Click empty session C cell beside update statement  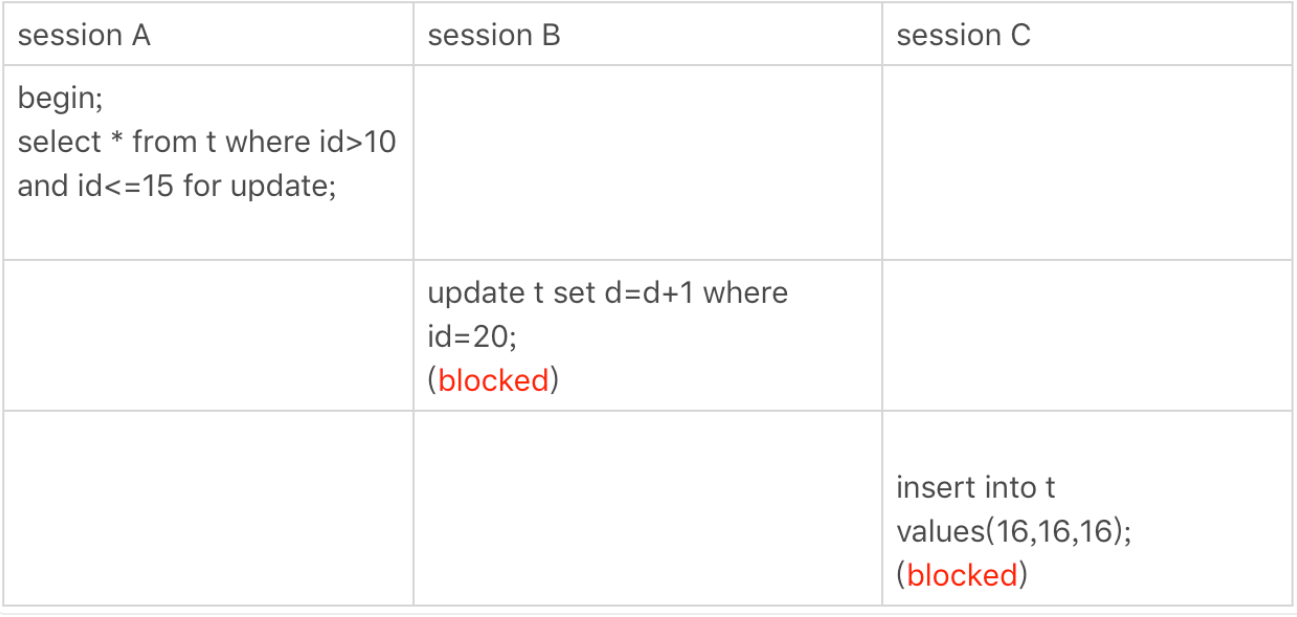click(x=1087, y=335)
